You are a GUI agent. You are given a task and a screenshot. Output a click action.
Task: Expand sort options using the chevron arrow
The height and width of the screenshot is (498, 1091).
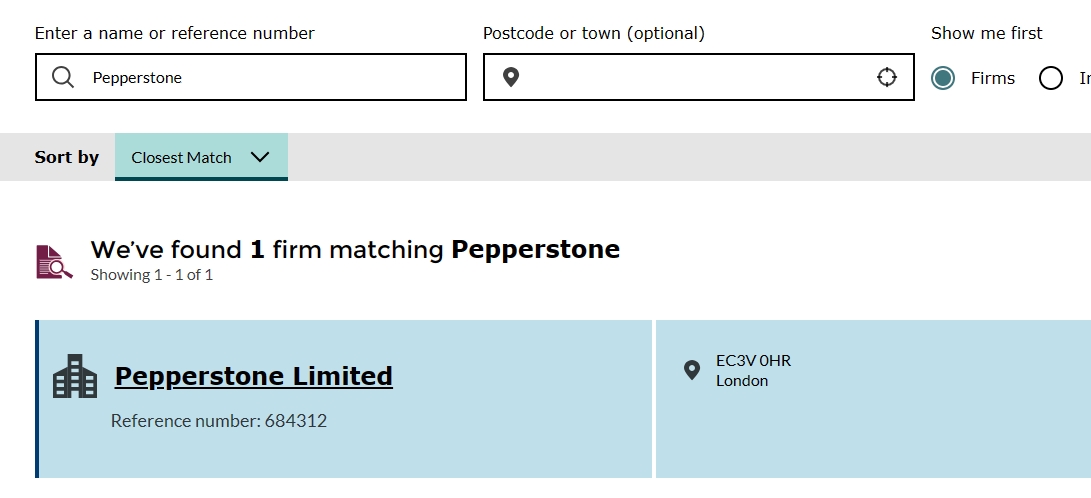pos(260,157)
